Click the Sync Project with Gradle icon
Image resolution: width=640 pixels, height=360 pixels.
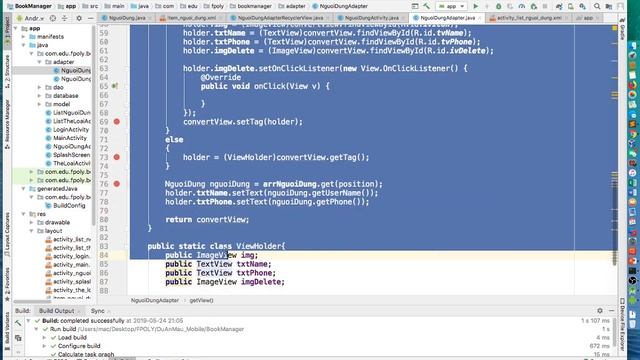click(559, 6)
